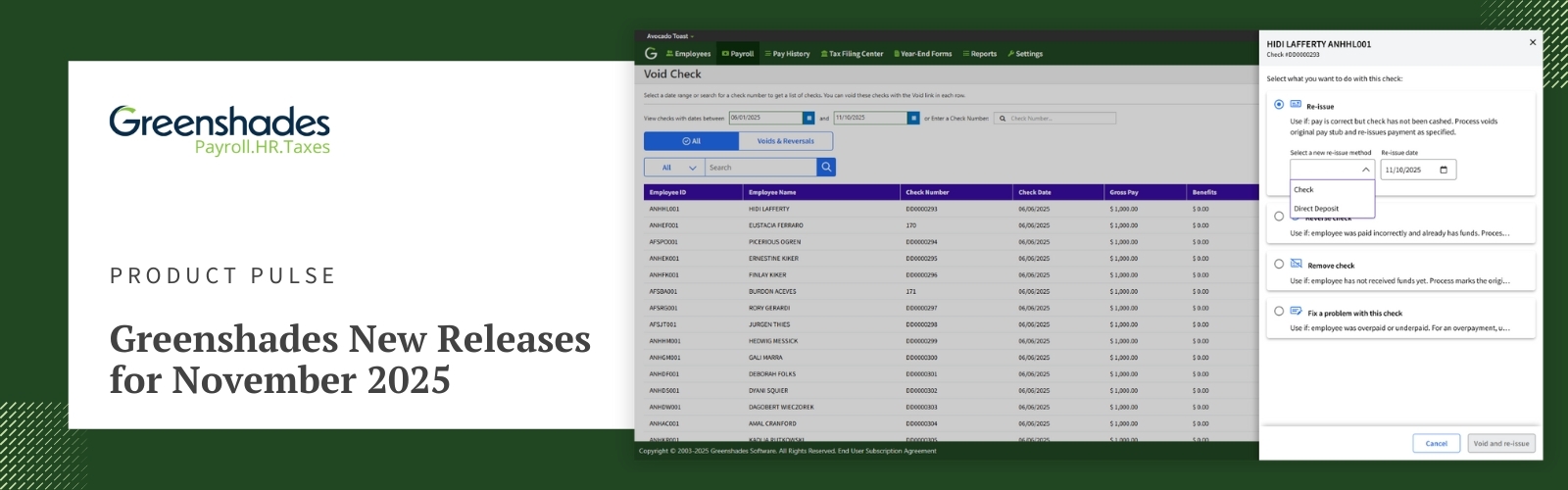
Task: Click AMAL CRANFORD row name
Action: pos(772,423)
